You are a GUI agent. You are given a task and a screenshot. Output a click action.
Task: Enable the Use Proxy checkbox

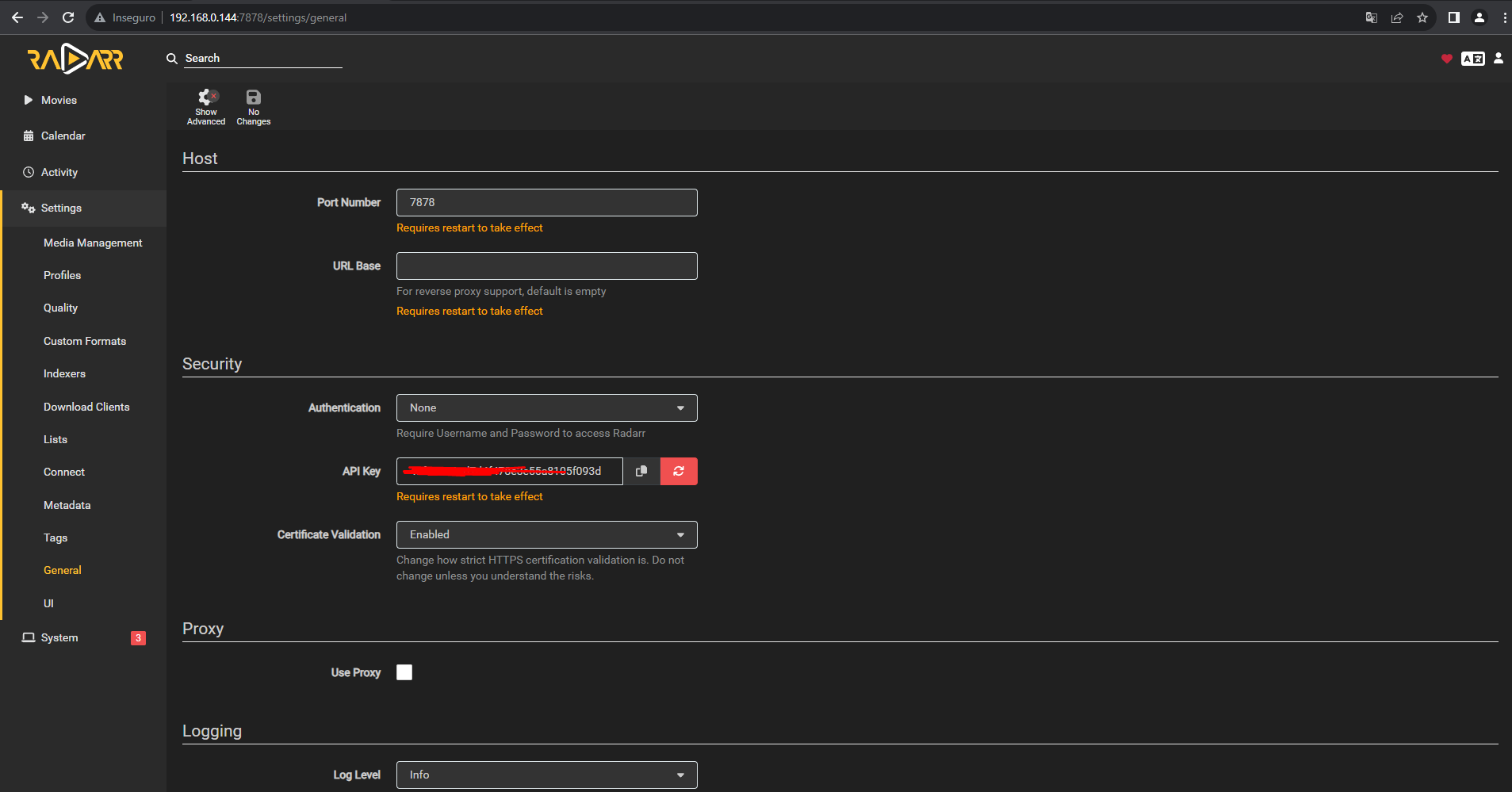(x=404, y=672)
